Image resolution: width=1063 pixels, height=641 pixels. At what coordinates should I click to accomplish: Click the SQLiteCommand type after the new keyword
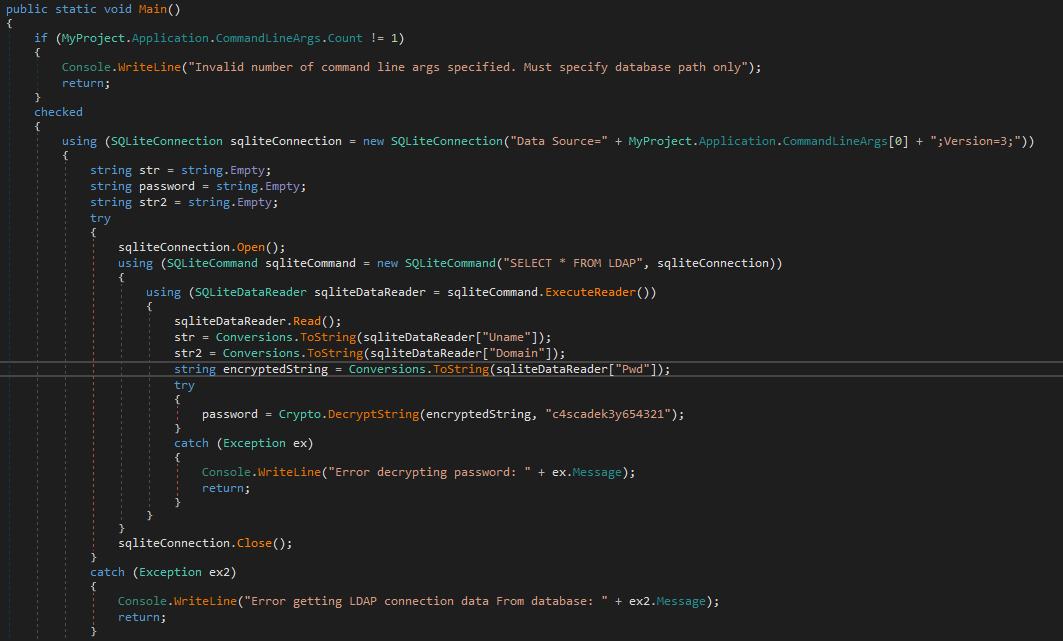(x=450, y=263)
